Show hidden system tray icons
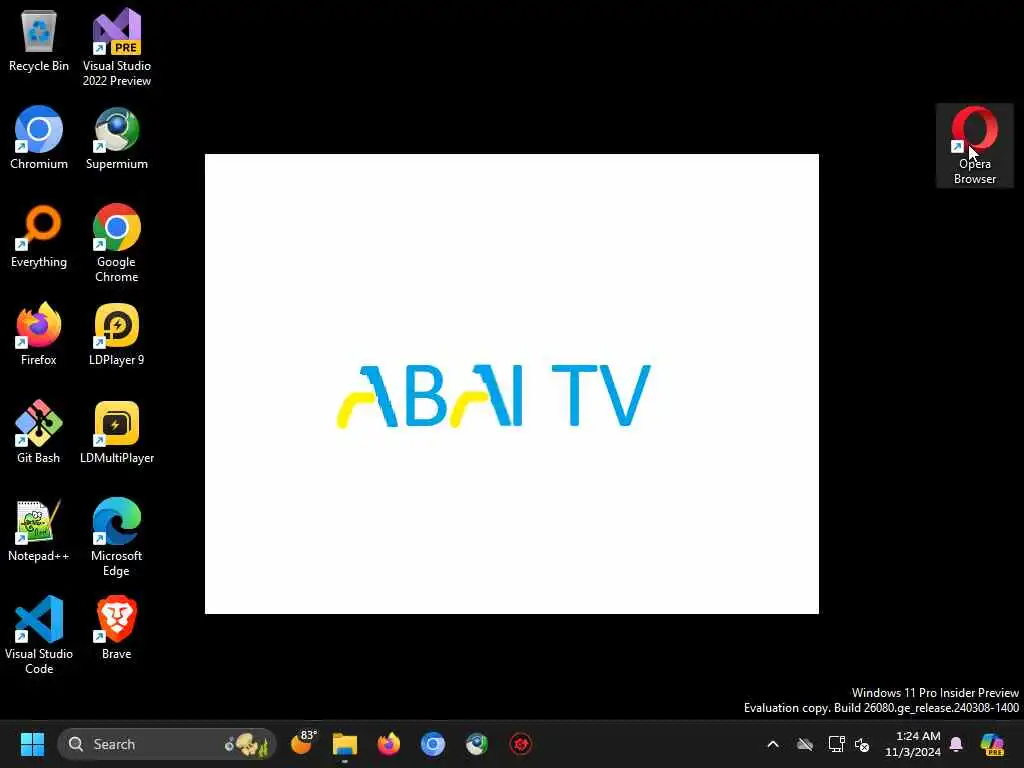 [x=773, y=744]
